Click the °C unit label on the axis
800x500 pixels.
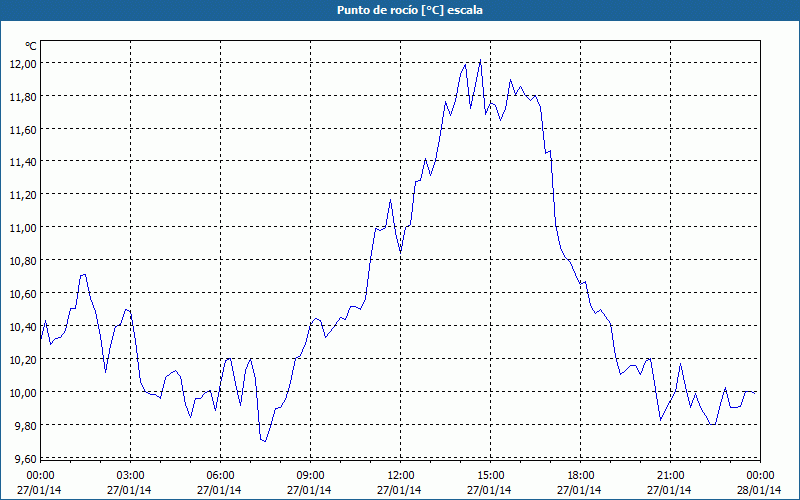tap(31, 46)
